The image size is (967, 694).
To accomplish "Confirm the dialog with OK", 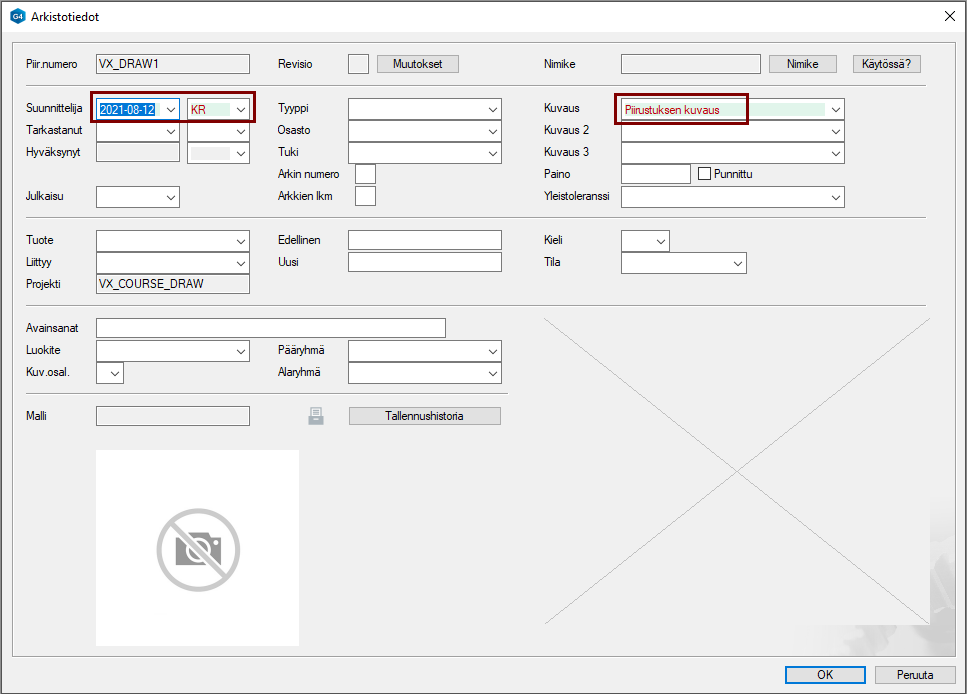I will tap(824, 675).
